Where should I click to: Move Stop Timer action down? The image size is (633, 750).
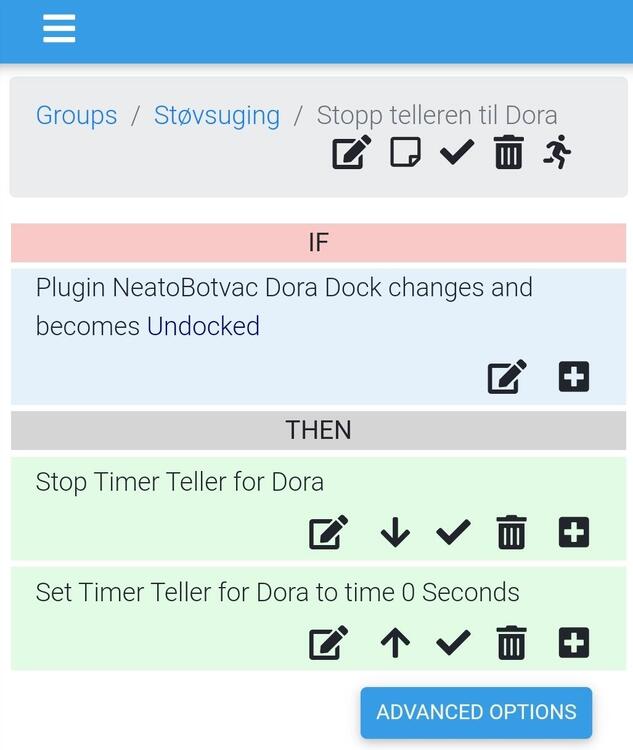click(x=395, y=532)
